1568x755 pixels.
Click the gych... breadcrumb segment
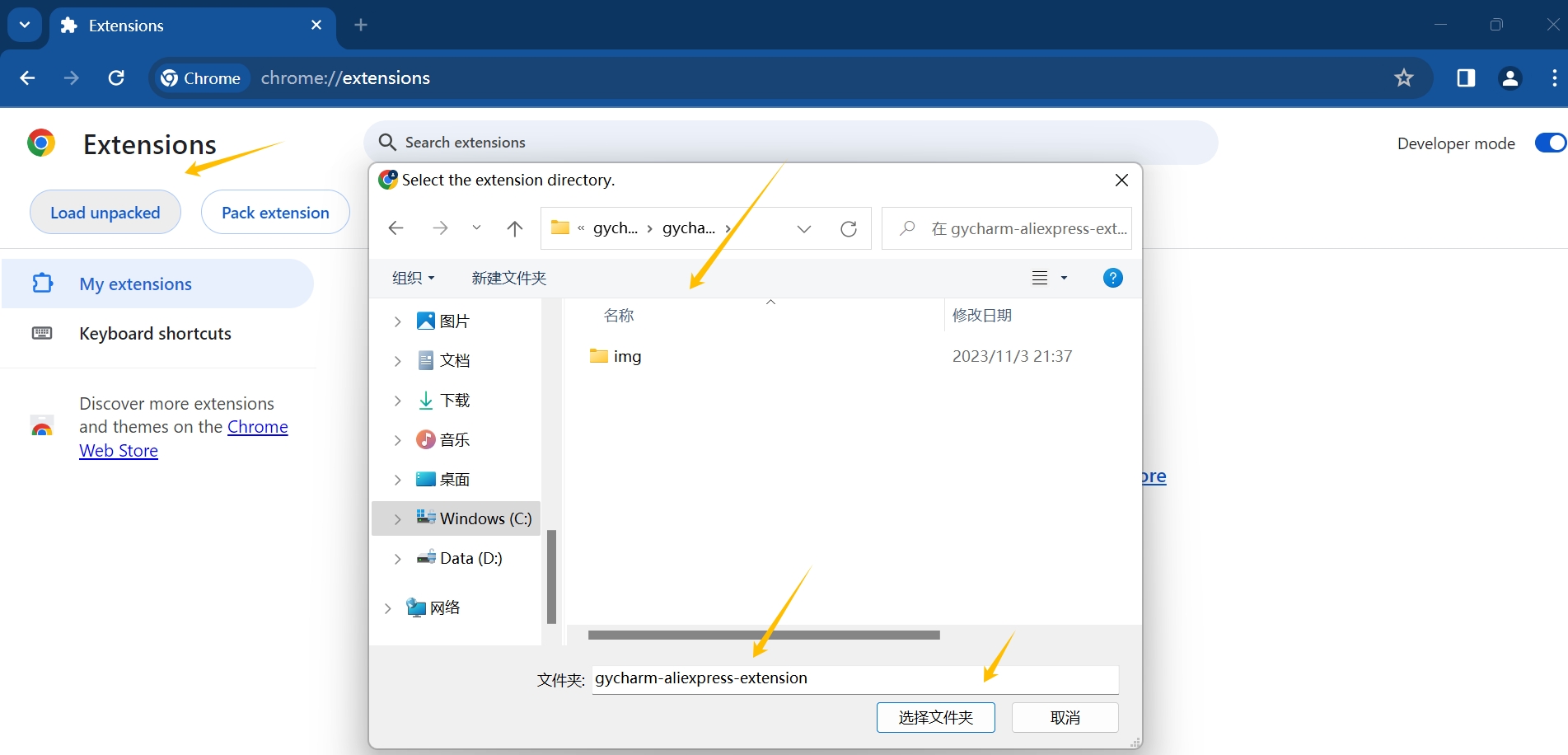point(615,228)
